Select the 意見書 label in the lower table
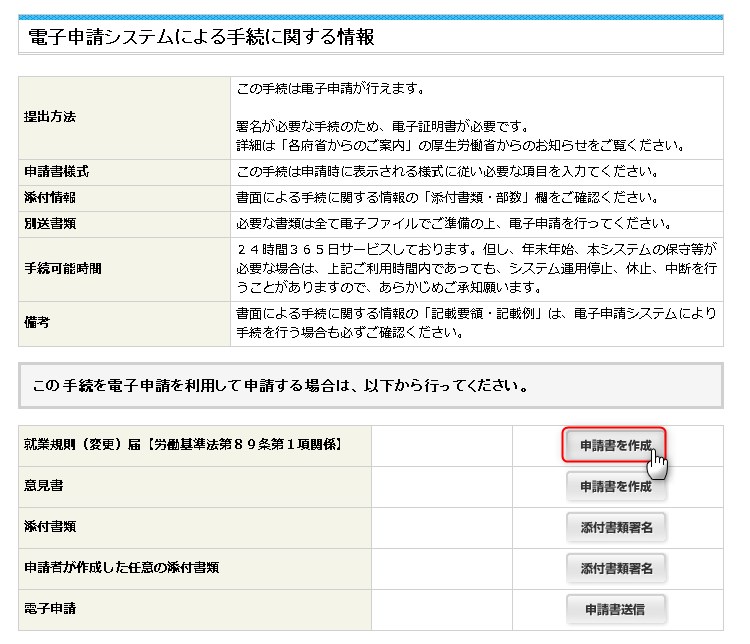The image size is (750, 644). (x=43, y=487)
